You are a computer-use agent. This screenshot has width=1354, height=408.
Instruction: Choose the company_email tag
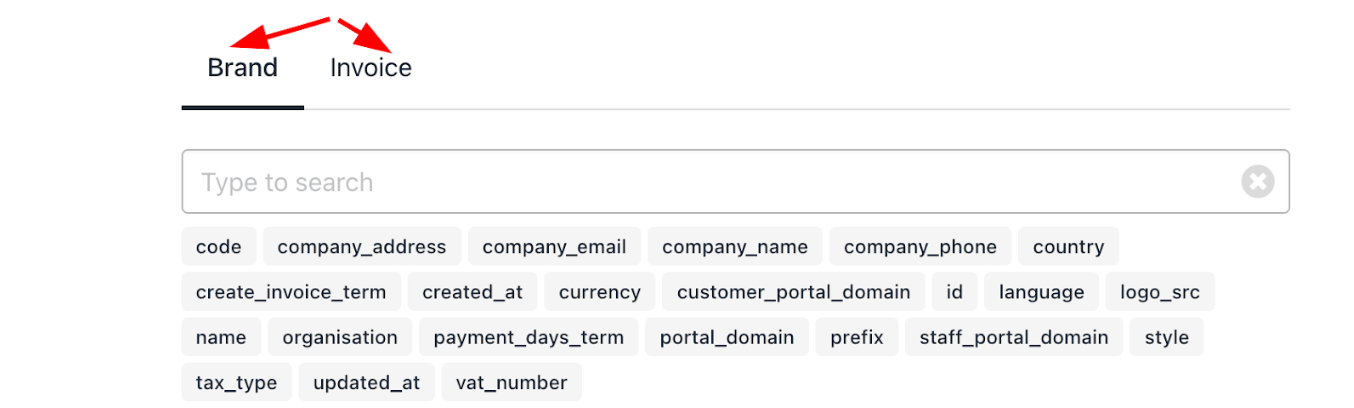point(554,247)
